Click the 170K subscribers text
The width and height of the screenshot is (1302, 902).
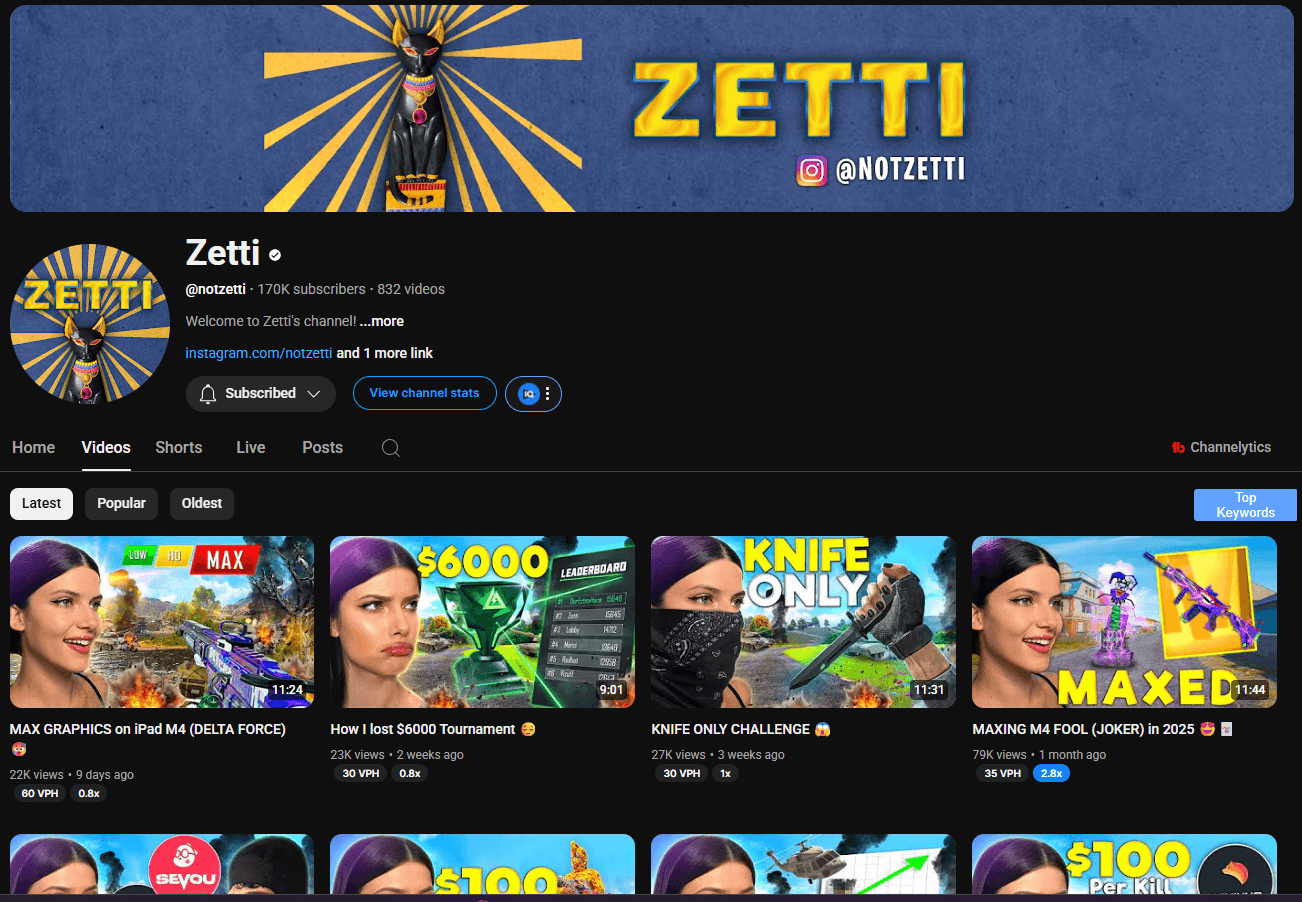click(x=312, y=289)
